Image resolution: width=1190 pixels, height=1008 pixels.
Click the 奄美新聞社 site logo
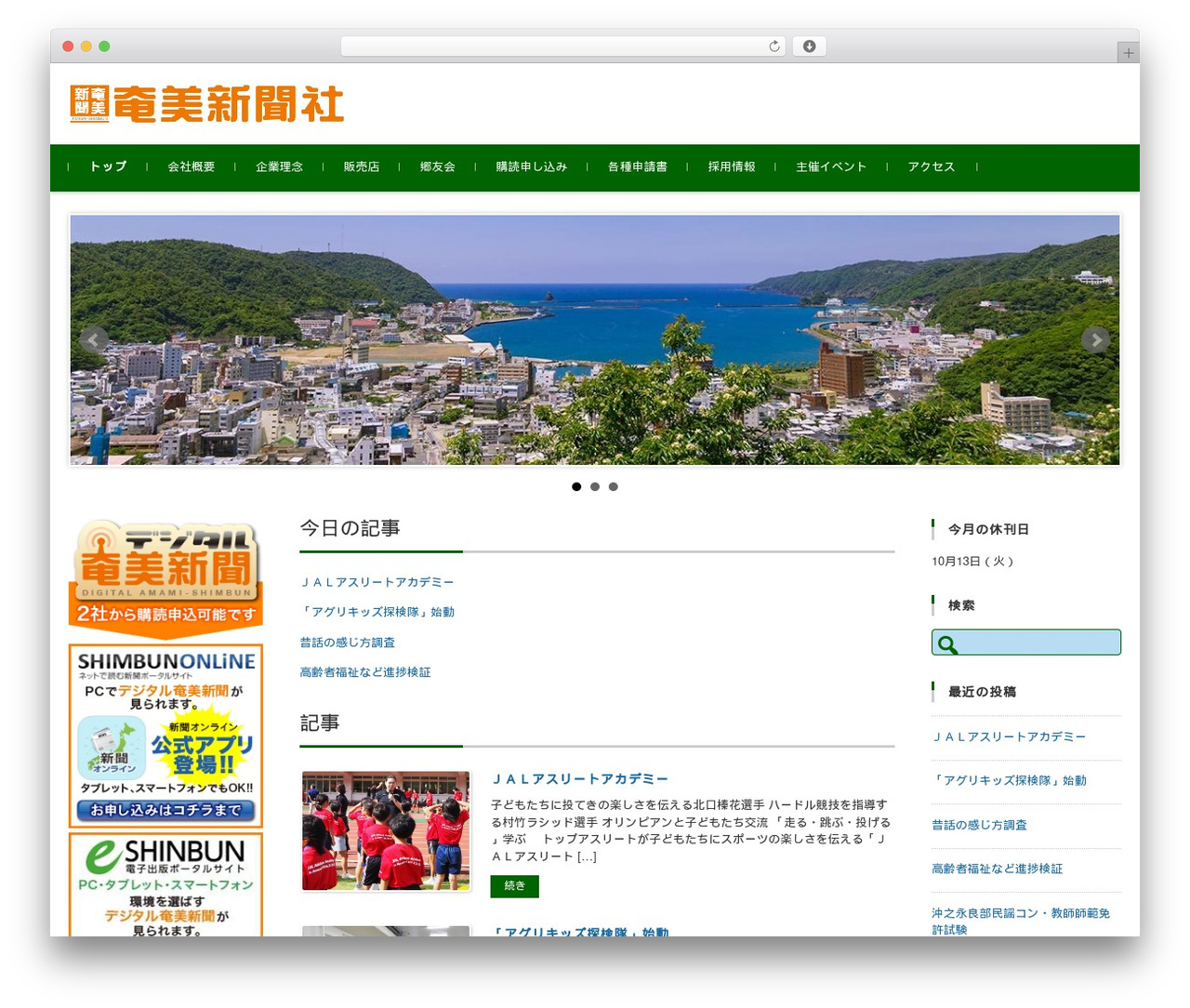coord(207,104)
